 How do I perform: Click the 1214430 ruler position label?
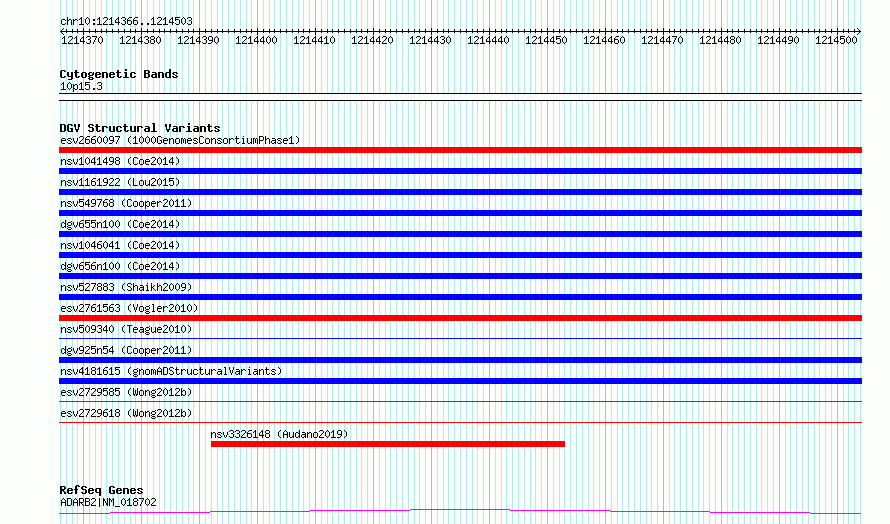click(430, 41)
